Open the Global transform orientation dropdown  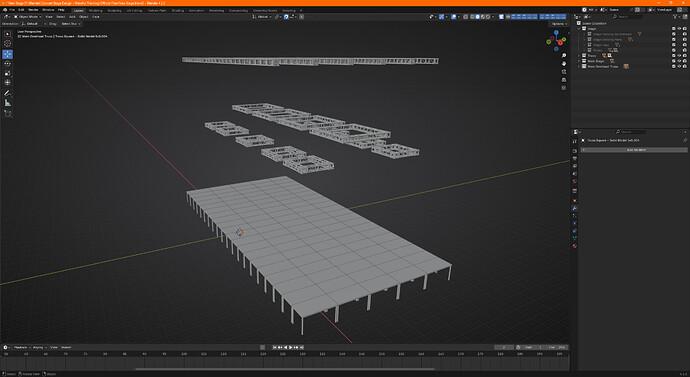click(262, 17)
